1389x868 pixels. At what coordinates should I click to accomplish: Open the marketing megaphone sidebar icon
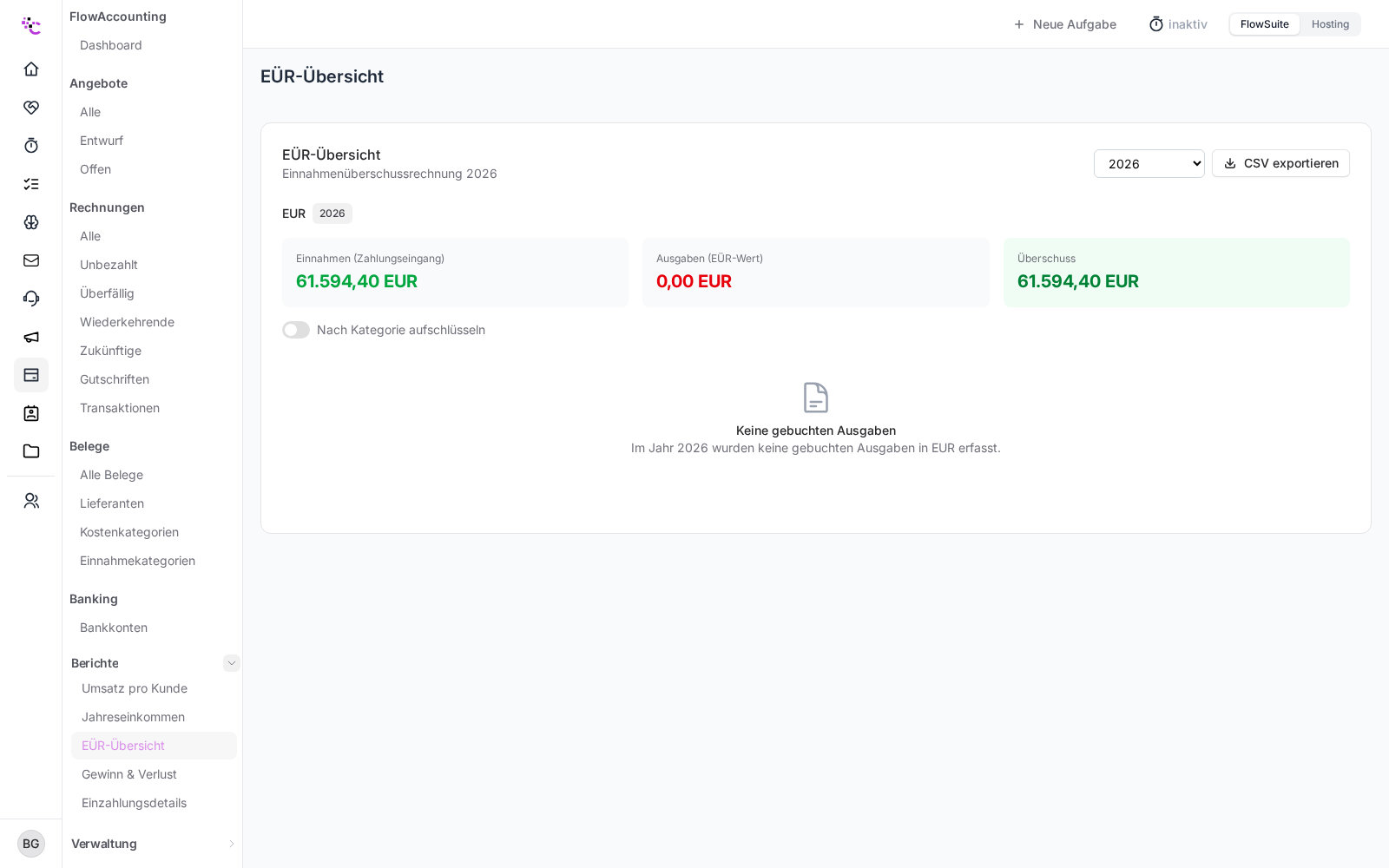(x=31, y=337)
